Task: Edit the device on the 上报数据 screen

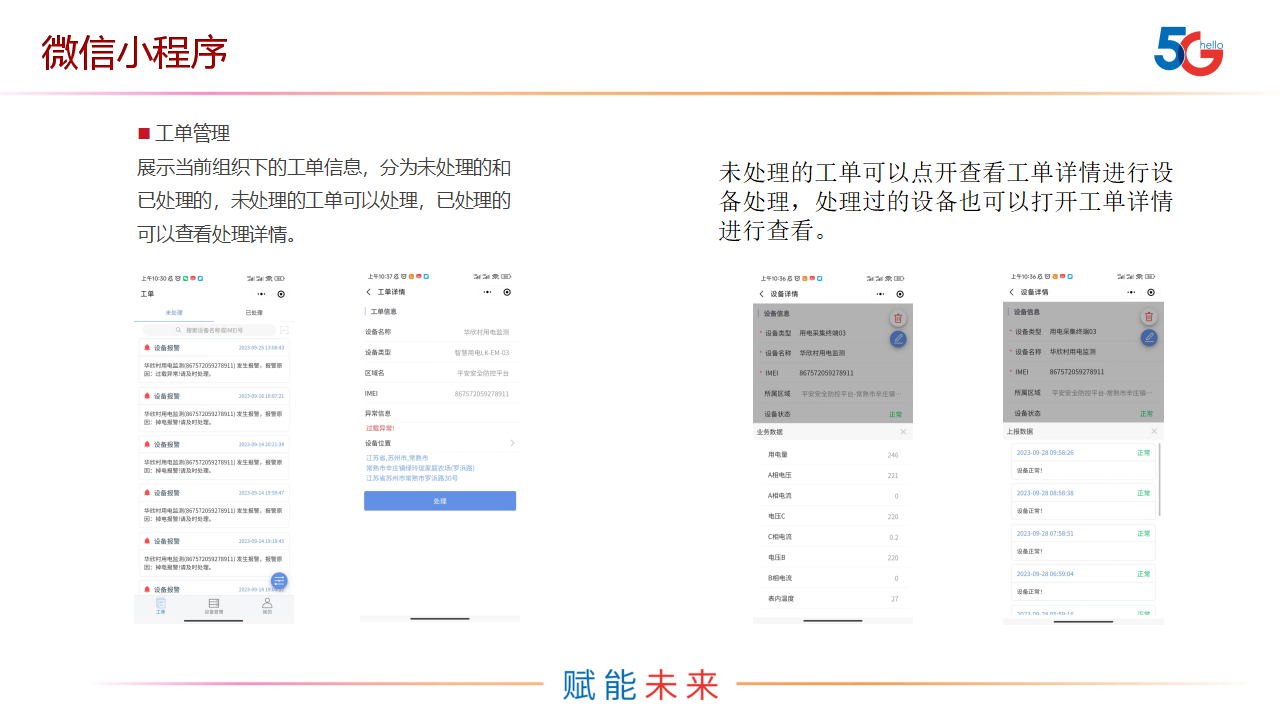Action: 1149,337
